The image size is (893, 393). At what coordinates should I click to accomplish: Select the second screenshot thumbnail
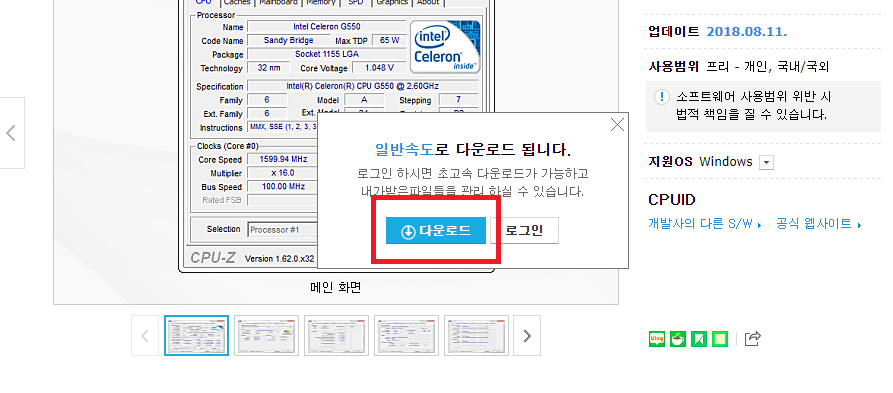267,336
